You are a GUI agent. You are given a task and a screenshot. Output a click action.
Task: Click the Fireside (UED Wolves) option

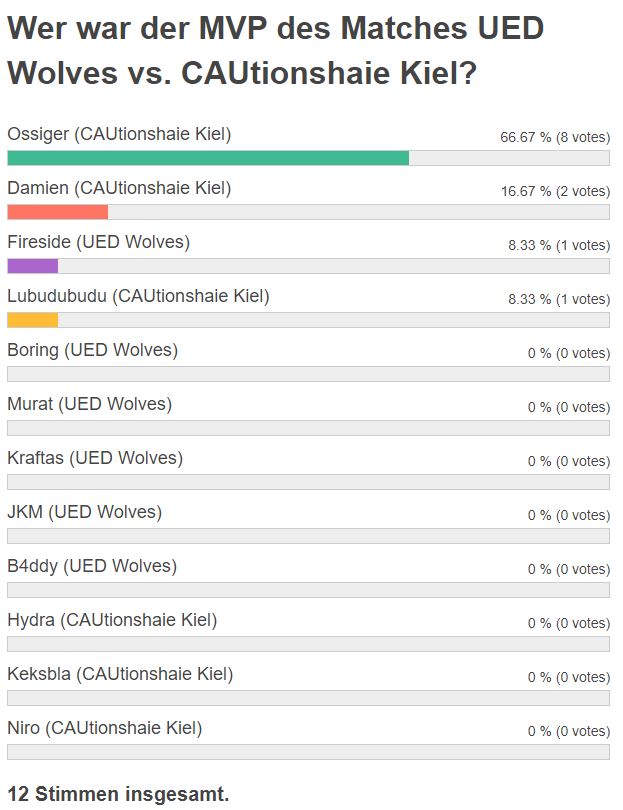point(99,242)
